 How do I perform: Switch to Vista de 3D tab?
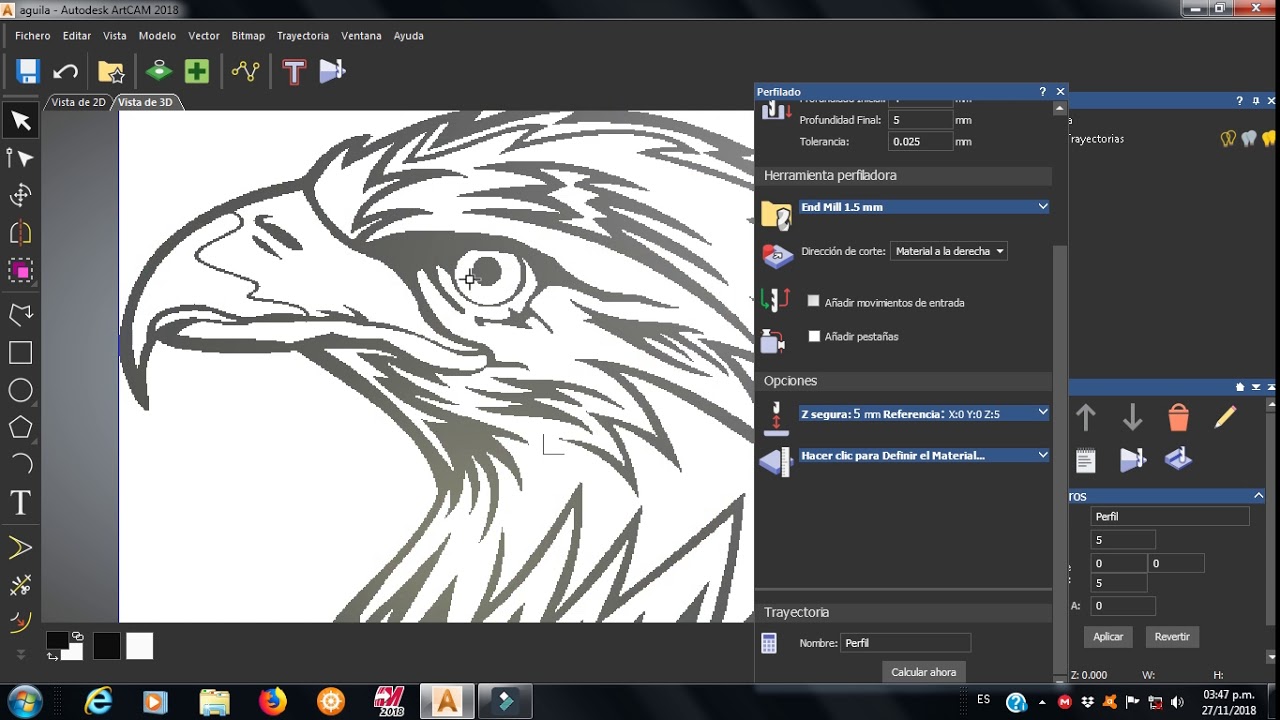(x=146, y=102)
